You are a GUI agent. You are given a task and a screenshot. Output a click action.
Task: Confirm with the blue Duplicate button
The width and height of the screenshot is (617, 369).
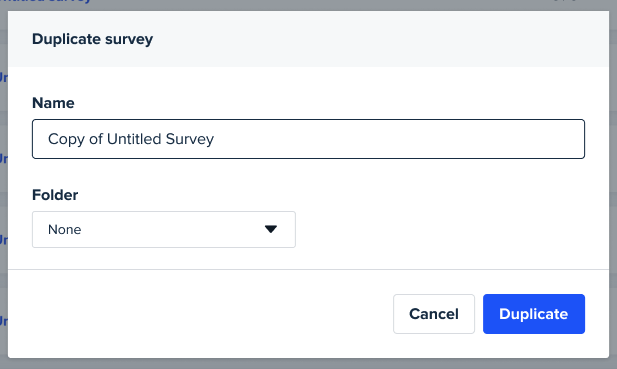[x=534, y=314]
